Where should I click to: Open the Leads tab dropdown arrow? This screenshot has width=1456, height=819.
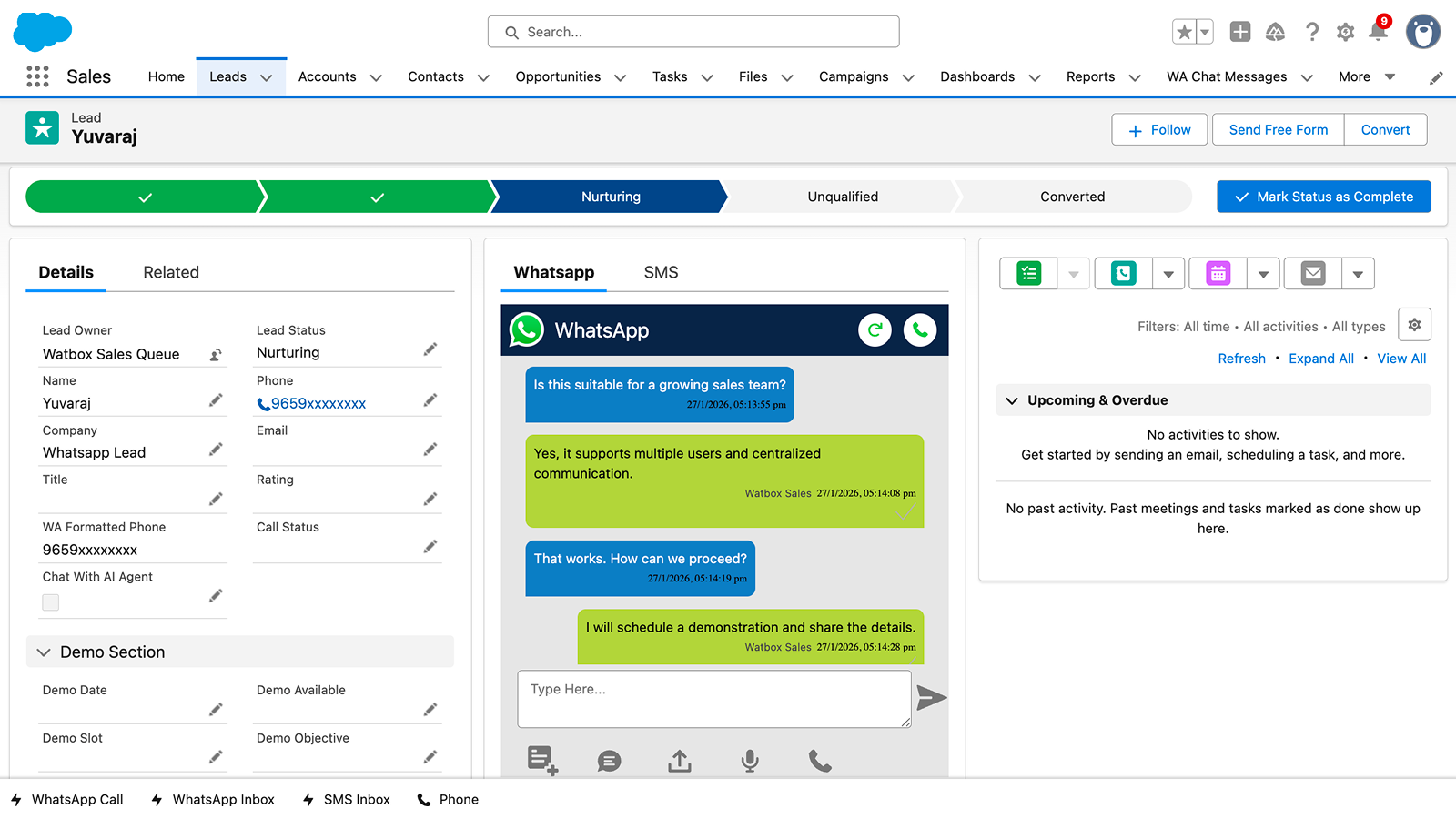pyautogui.click(x=267, y=78)
